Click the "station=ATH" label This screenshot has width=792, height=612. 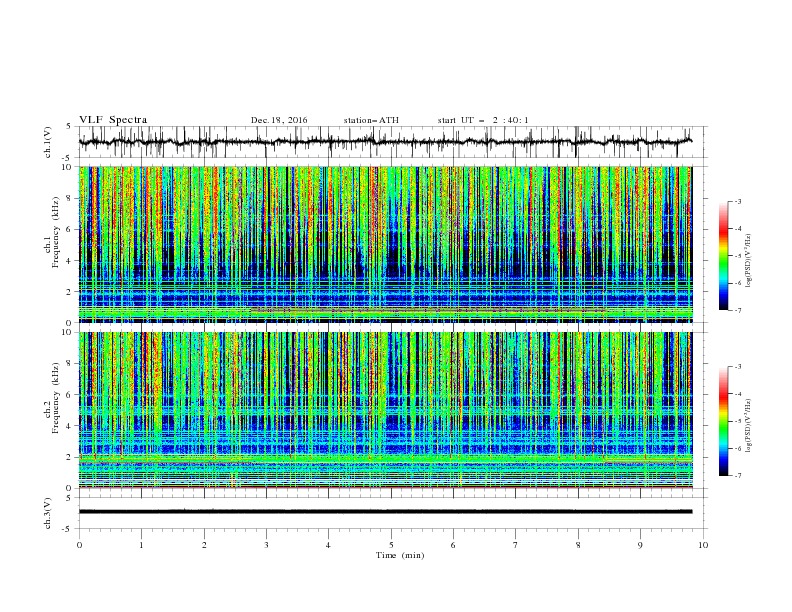click(371, 120)
